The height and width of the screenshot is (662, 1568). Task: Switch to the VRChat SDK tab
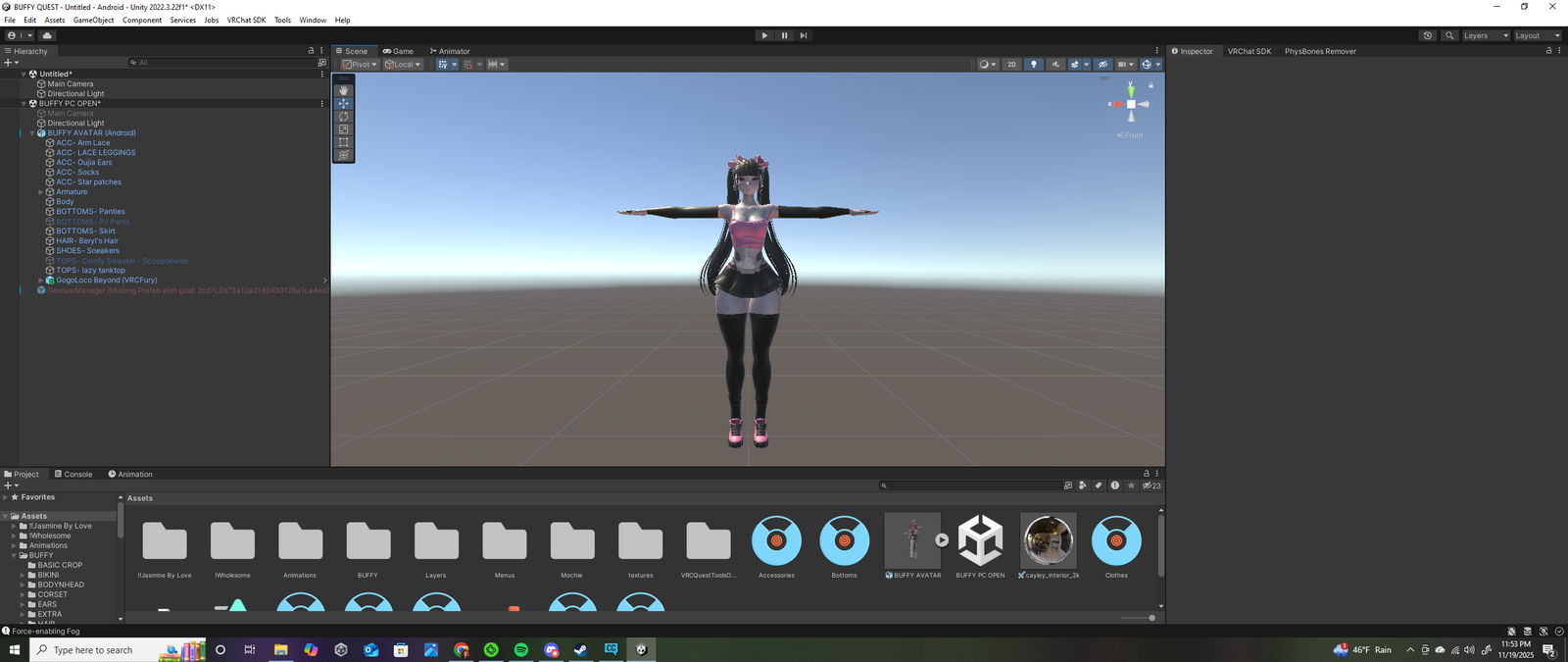[x=1249, y=51]
